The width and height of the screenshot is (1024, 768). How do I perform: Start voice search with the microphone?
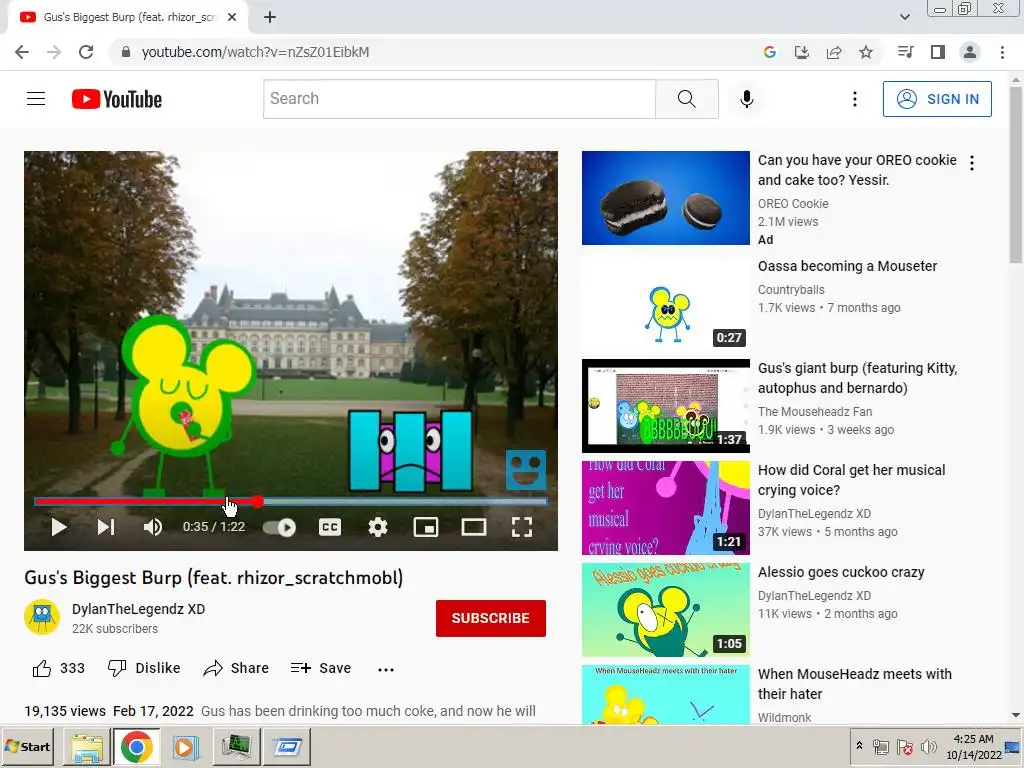click(746, 99)
